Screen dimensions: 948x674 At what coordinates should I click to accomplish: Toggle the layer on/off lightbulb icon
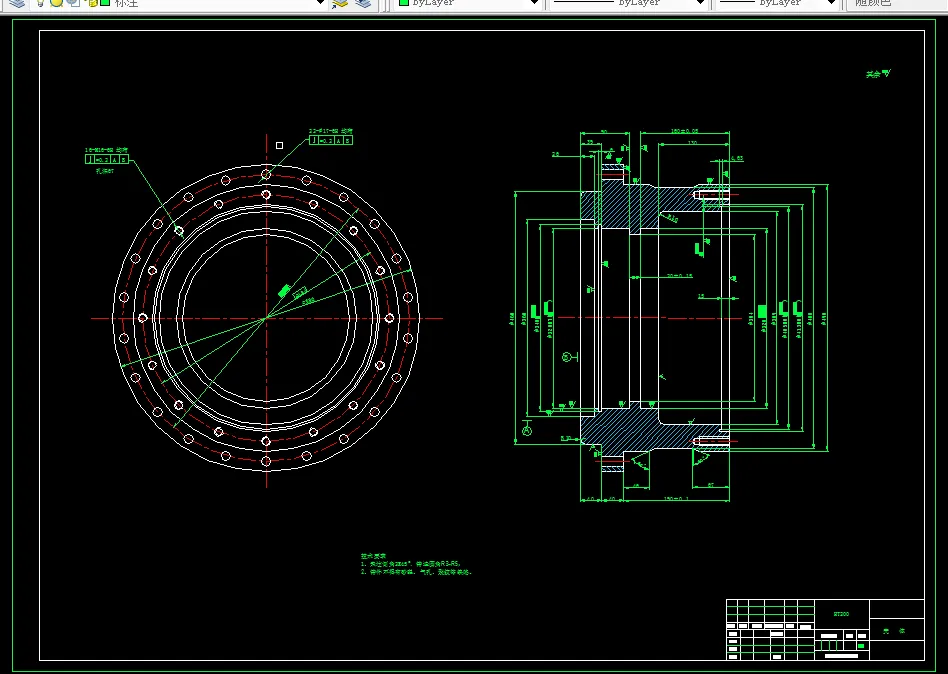[x=40, y=3]
